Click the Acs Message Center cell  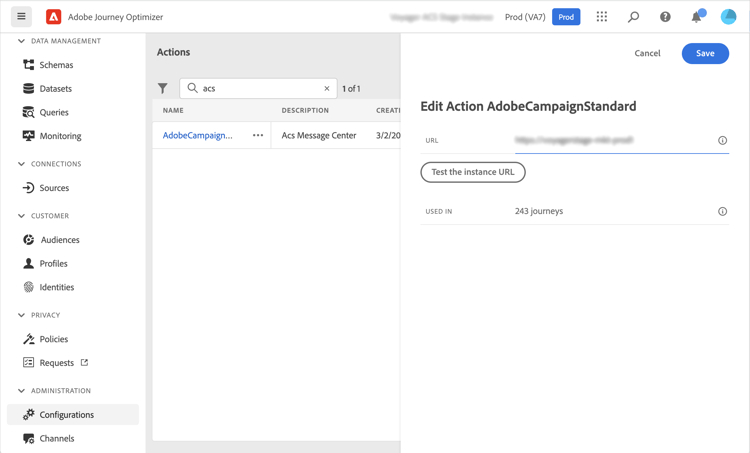(x=319, y=135)
